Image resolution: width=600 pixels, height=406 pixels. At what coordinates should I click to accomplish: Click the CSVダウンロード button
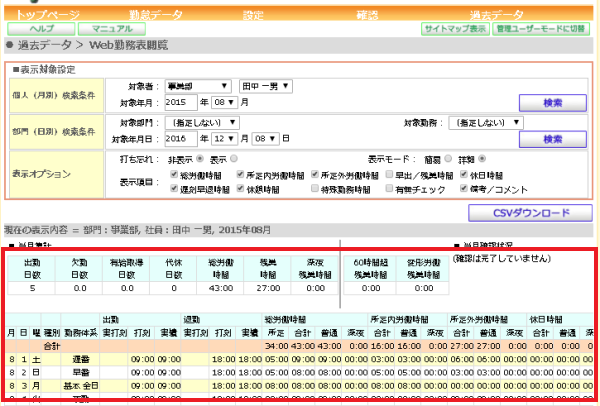coord(530,213)
